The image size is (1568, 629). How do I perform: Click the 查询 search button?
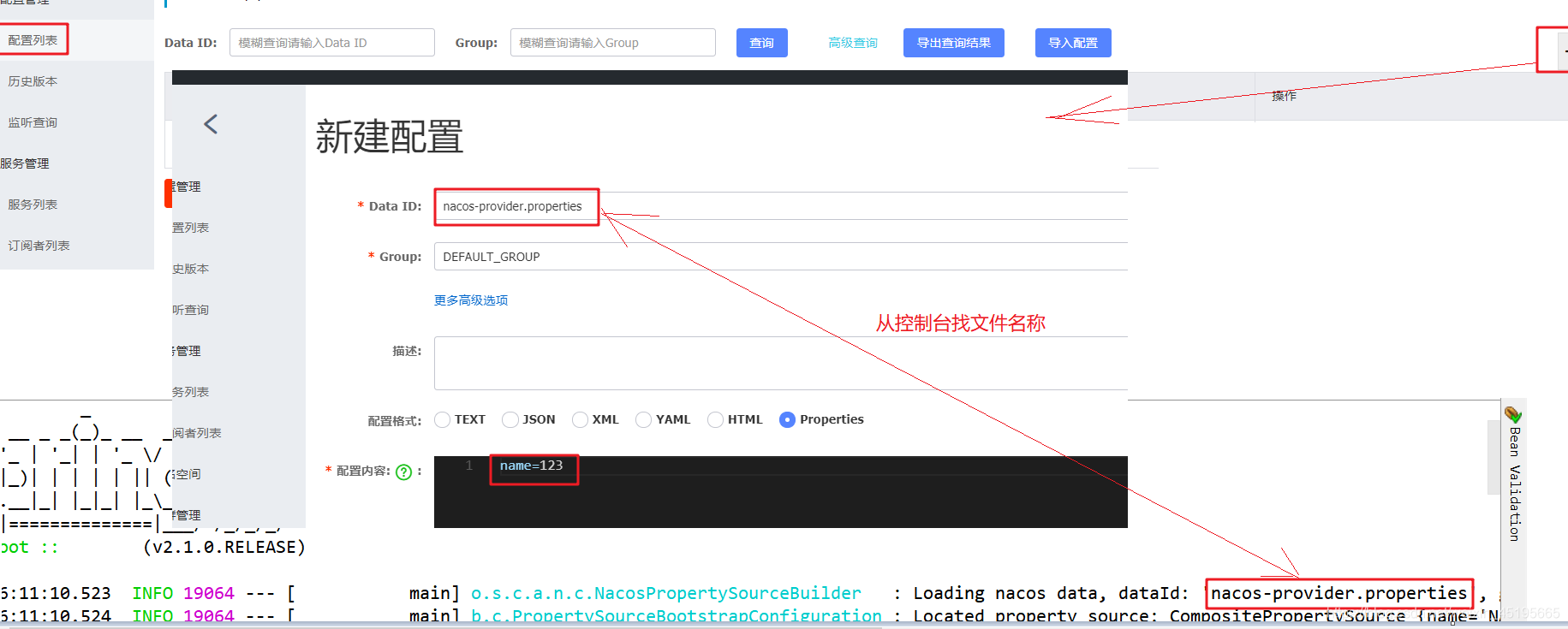pos(762,43)
